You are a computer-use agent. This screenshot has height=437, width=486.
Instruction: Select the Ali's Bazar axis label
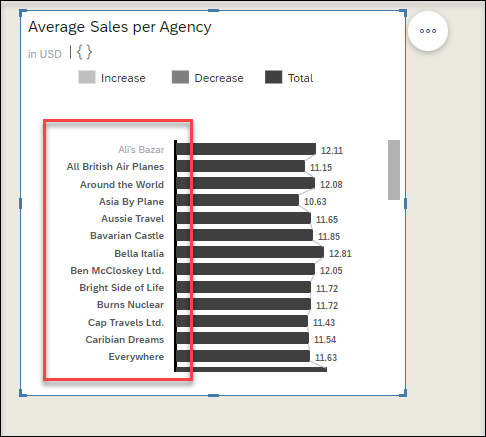pyautogui.click(x=141, y=150)
